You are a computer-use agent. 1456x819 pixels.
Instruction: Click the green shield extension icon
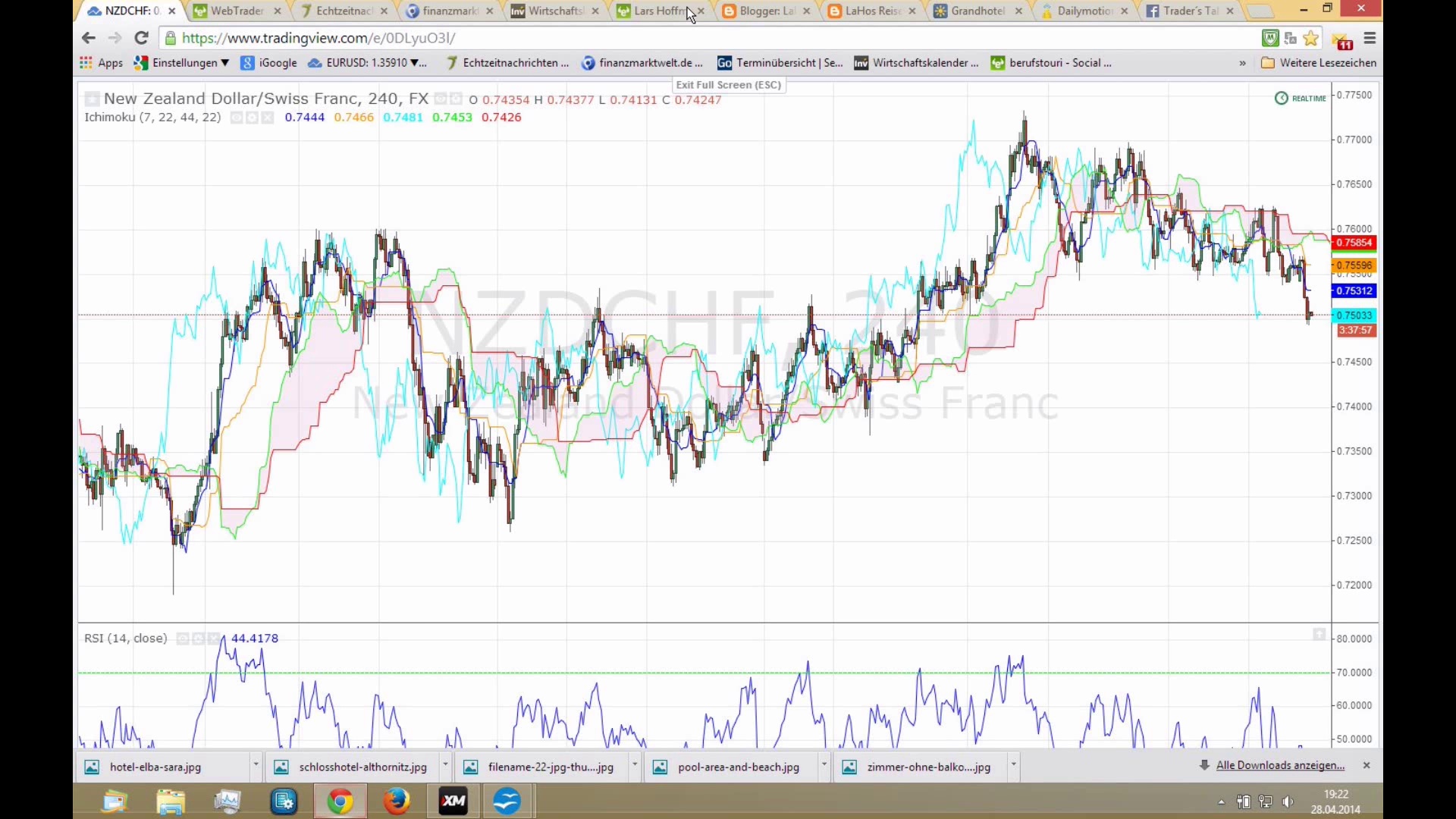(x=1270, y=38)
